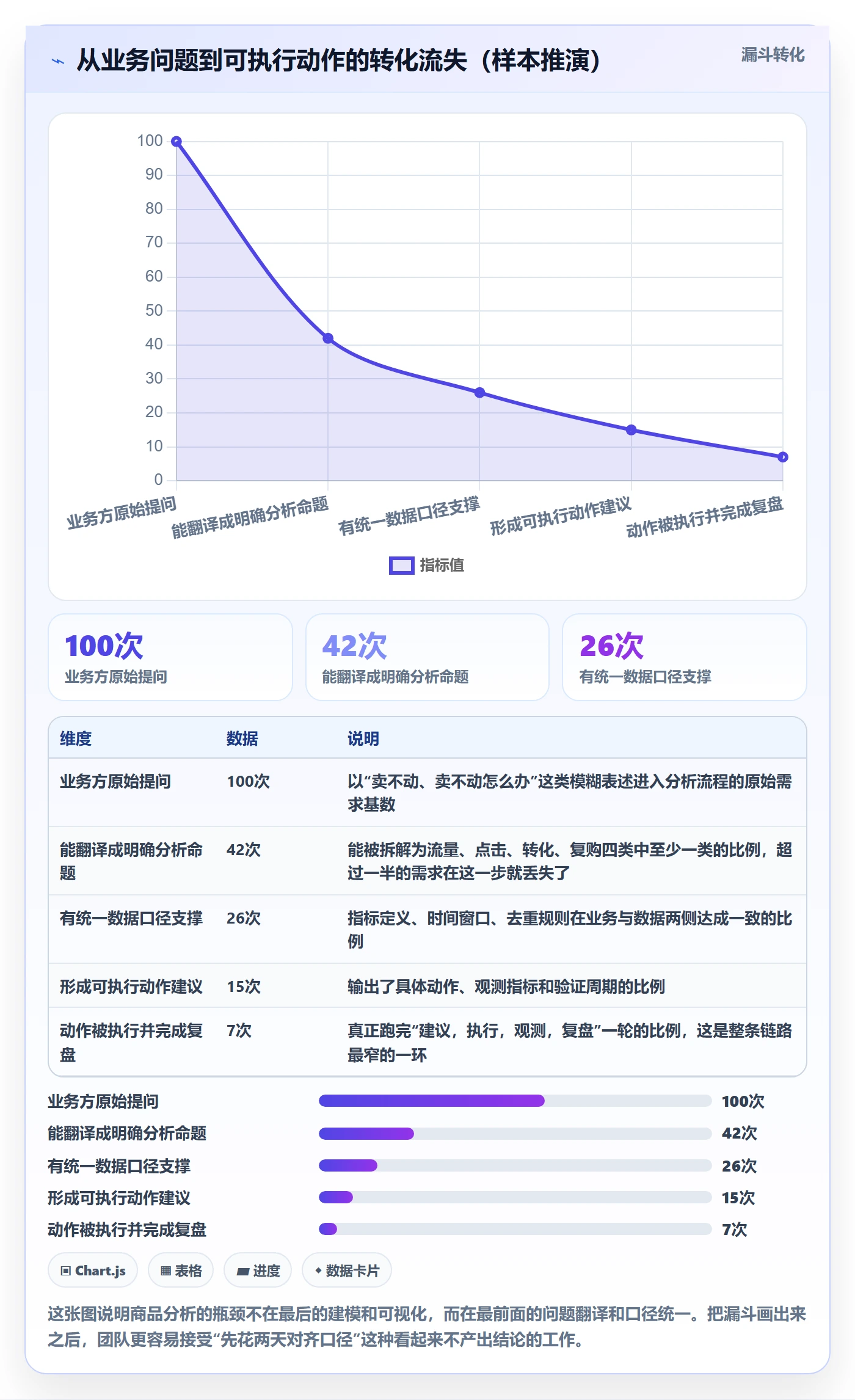Select the chart data point at value 42
This screenshot has width=855, height=1400.
328,338
